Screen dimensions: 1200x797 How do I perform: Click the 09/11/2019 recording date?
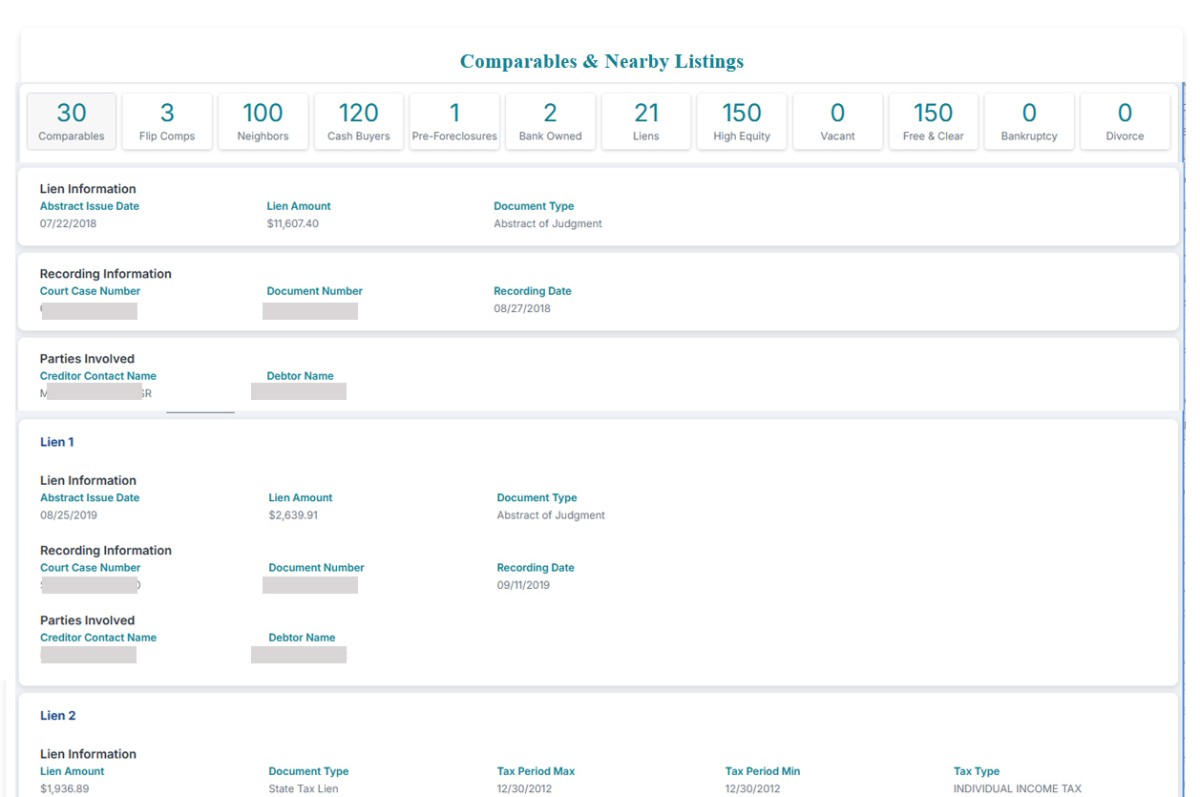pyautogui.click(x=523, y=585)
